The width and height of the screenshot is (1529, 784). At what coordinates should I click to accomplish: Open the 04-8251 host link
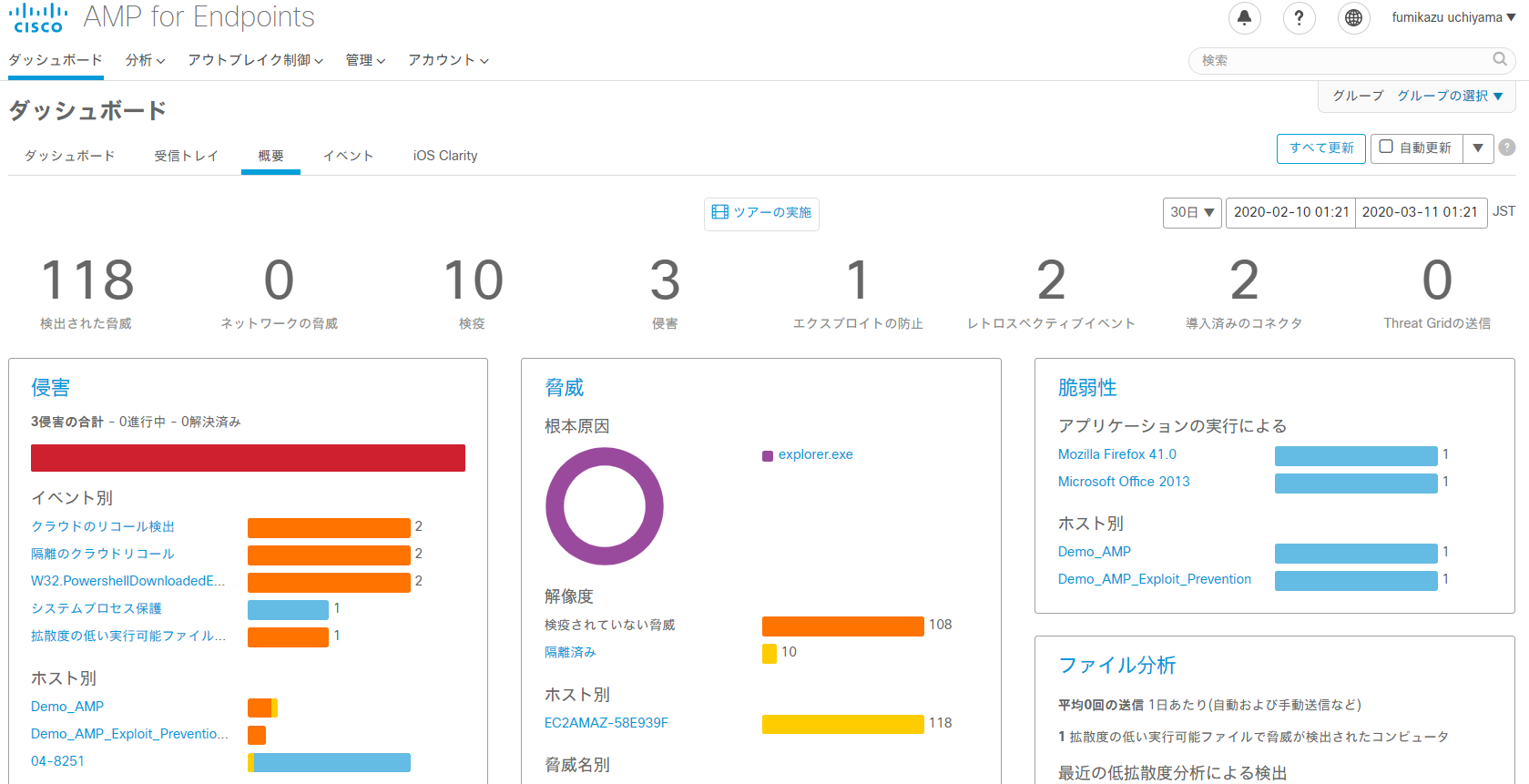(57, 761)
